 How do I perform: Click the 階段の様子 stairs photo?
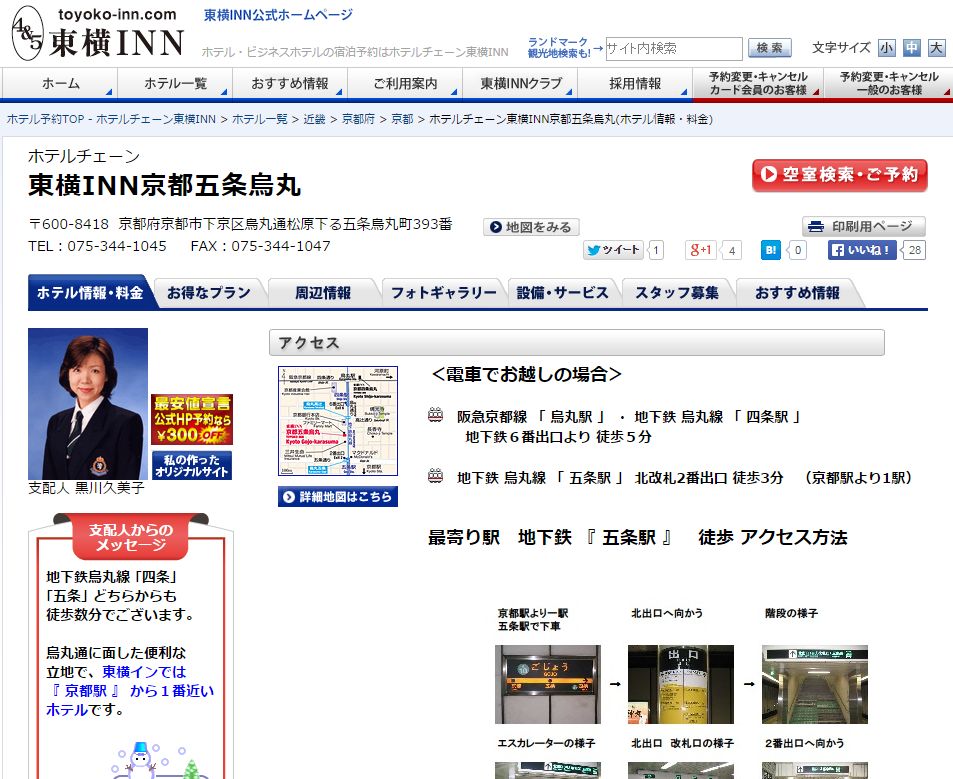pyautogui.click(x=815, y=684)
